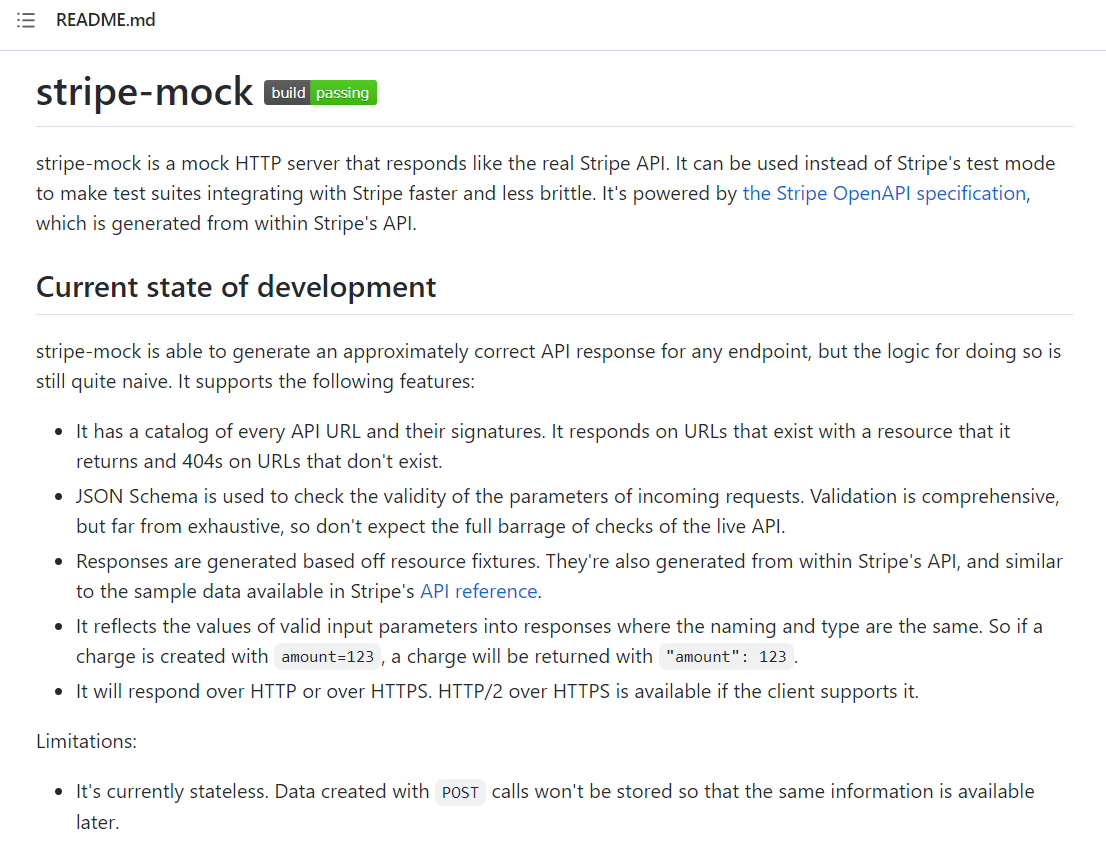
Task: Select the Current state of development heading
Action: coord(236,287)
